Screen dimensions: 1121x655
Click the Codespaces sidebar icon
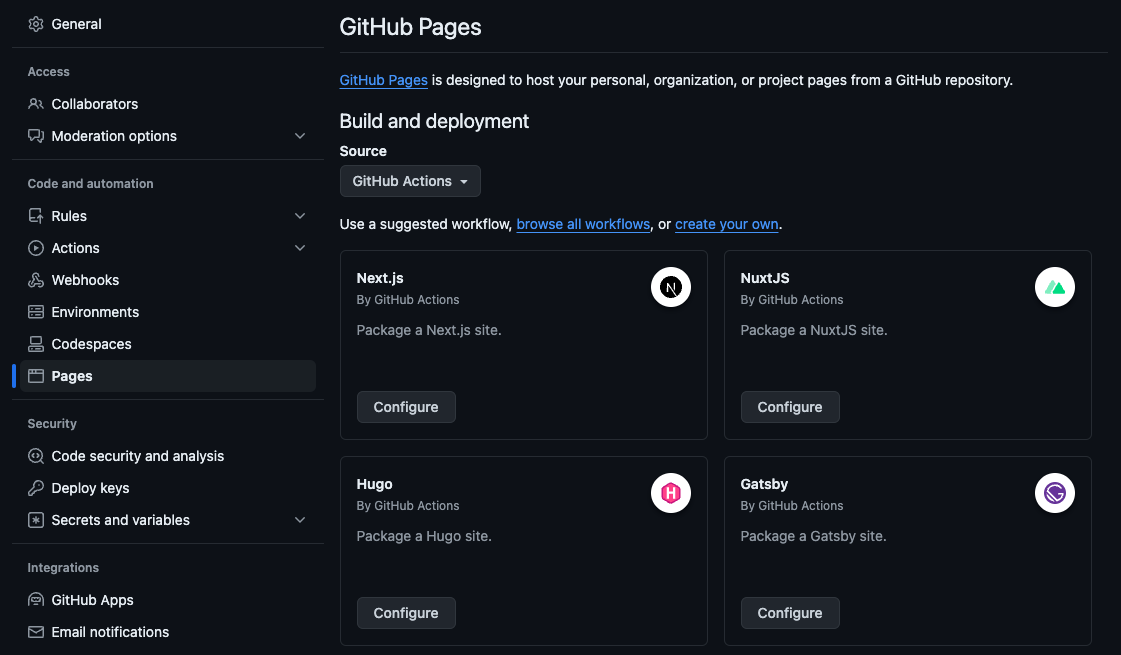pos(36,344)
